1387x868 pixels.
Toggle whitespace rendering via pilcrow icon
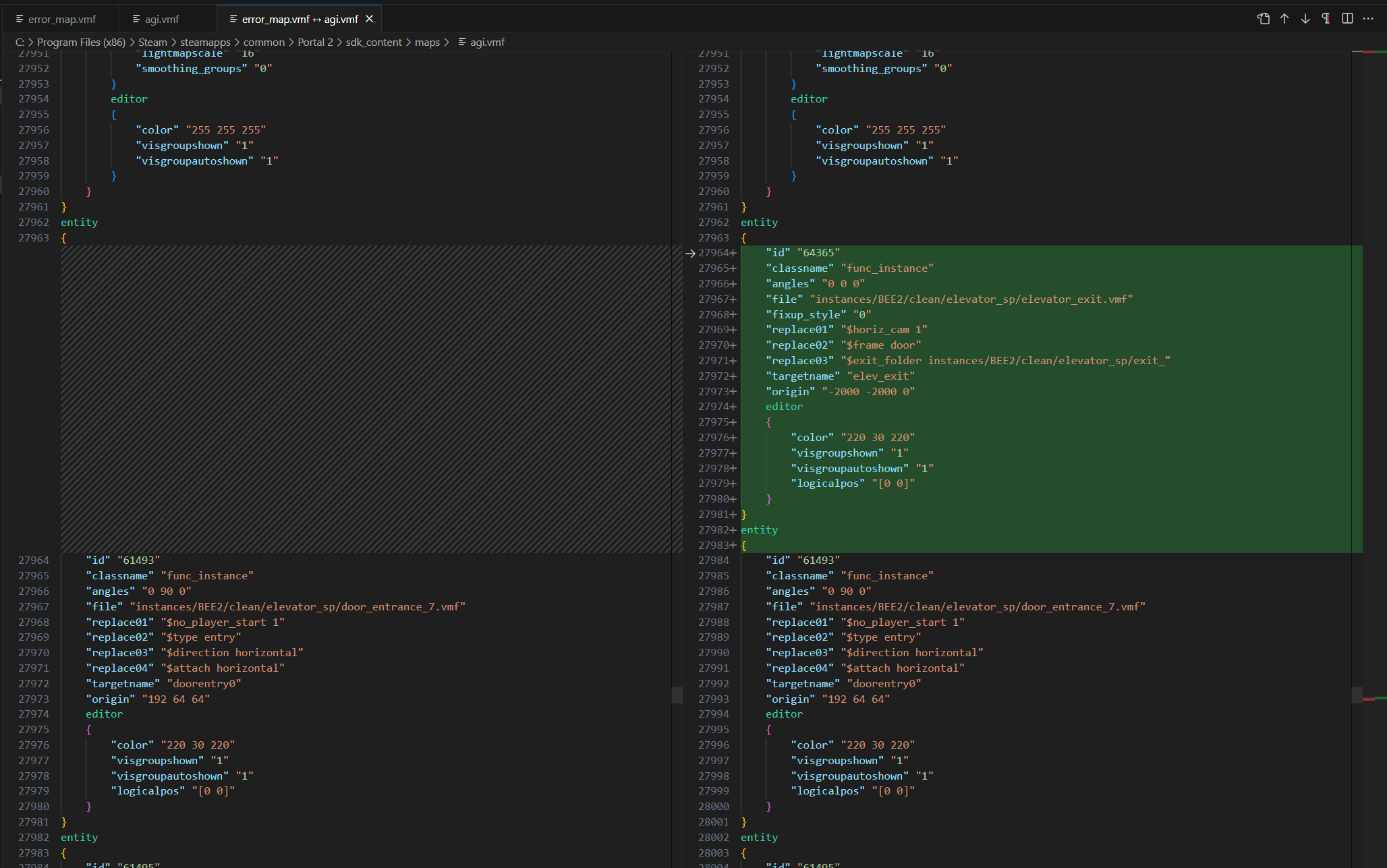pos(1326,18)
